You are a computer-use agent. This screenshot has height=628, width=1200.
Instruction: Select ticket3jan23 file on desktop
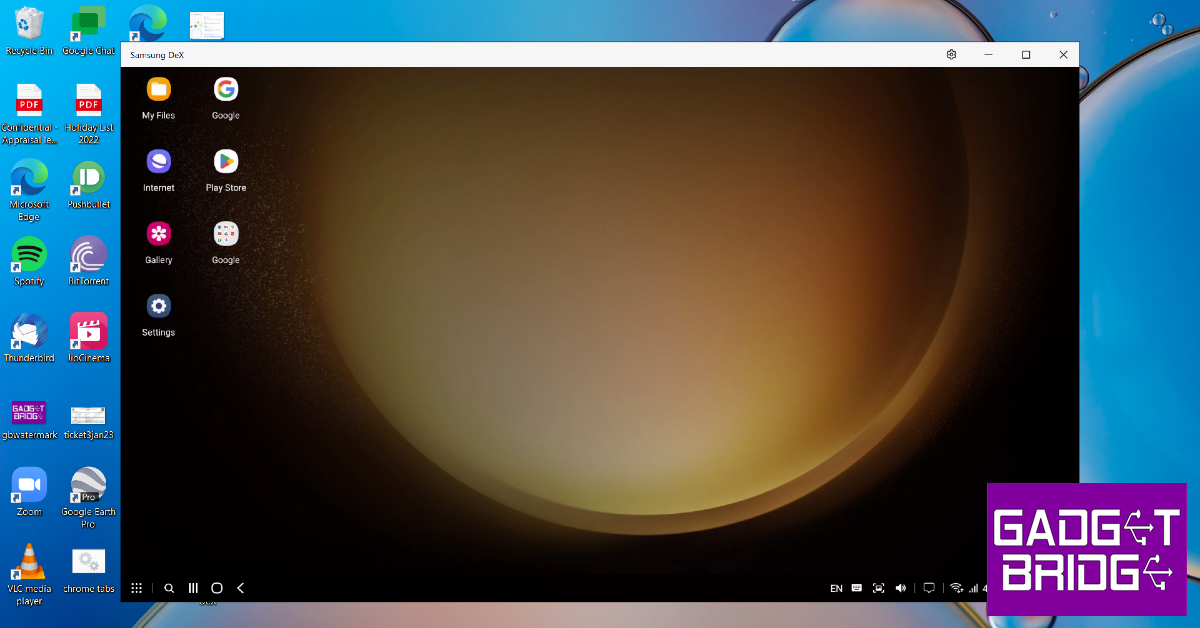(x=88, y=420)
